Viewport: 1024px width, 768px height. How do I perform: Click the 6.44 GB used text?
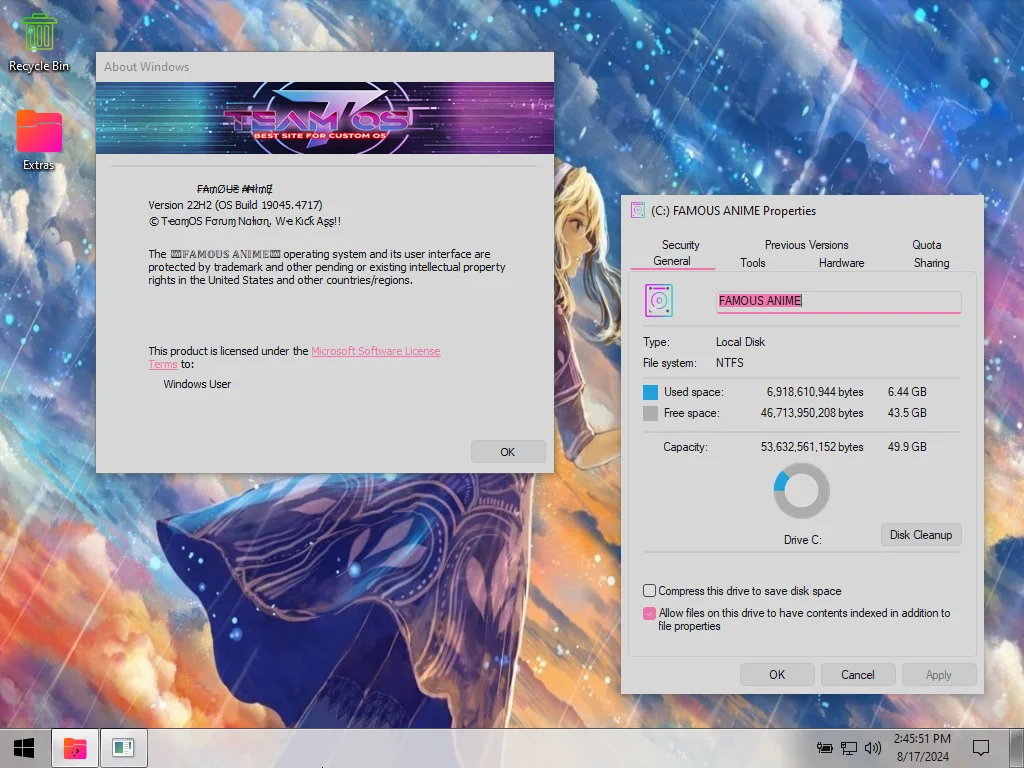click(x=907, y=392)
